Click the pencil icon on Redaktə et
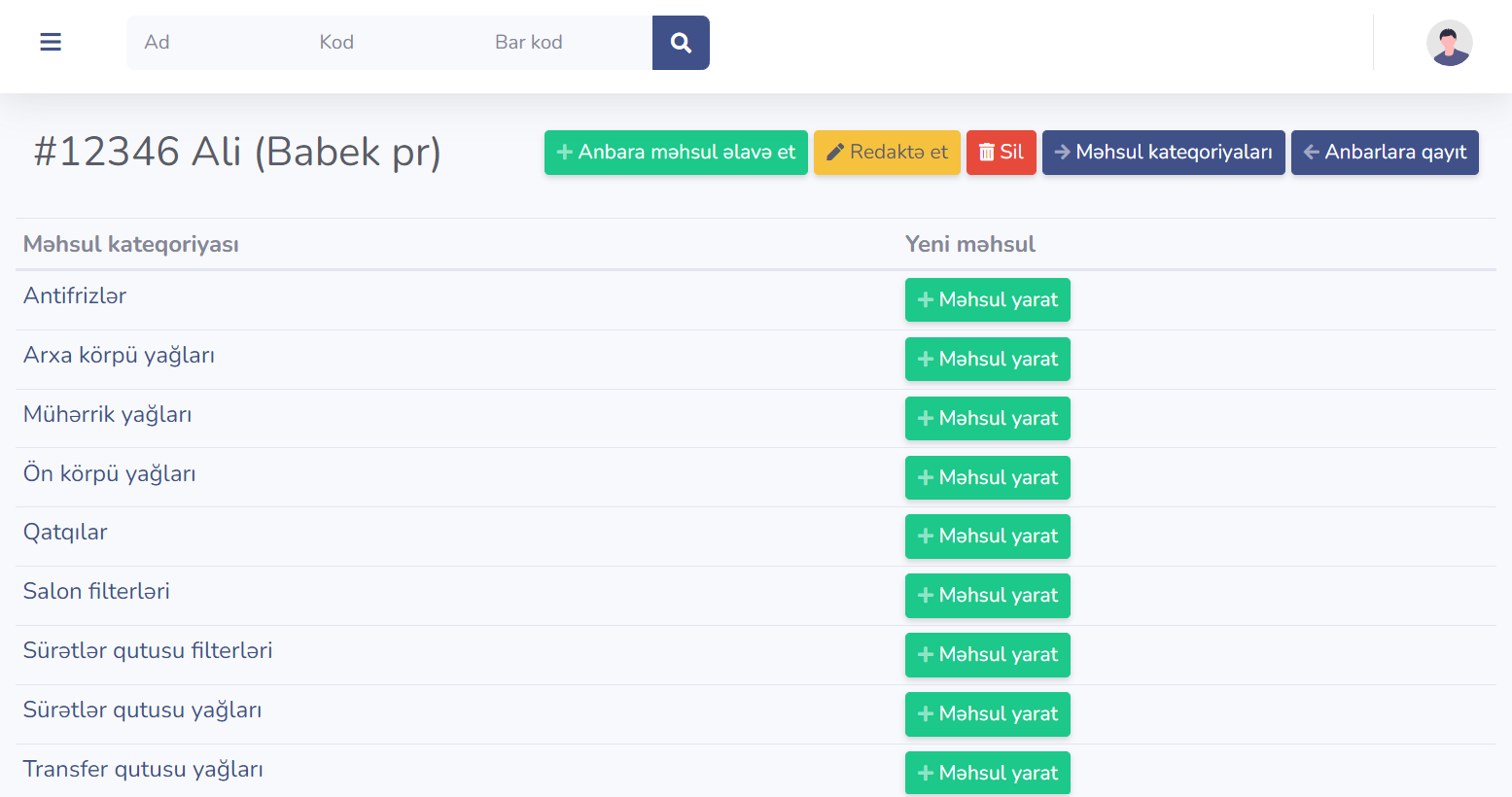Viewport: 1512px width, 797px height. point(834,153)
